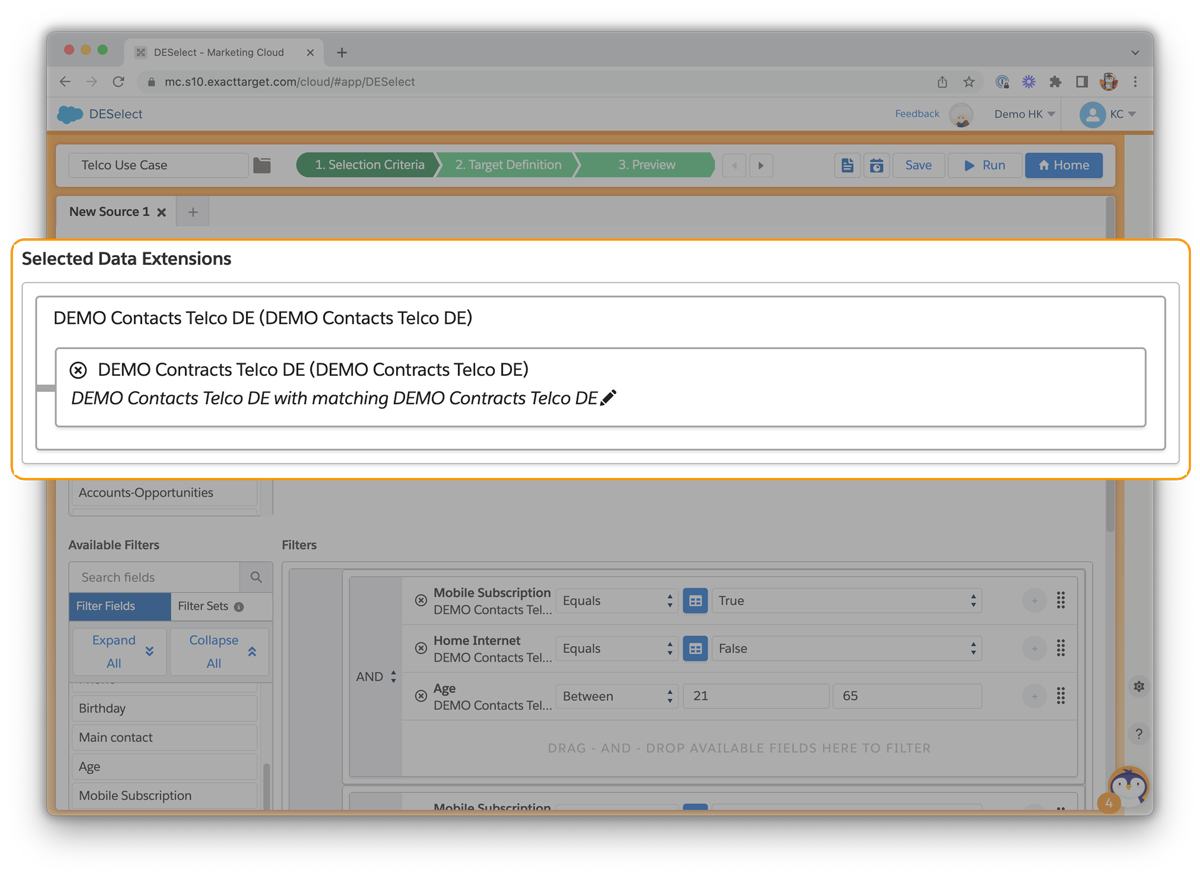Screen dimensions: 1200x877
Task: Add a new source tab with plus
Action: (x=193, y=212)
